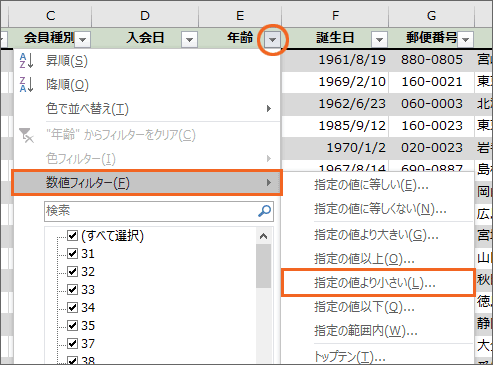Click the ascending sort A-Z icon
Viewport: 493px width, 365px height.
[x=26, y=61]
